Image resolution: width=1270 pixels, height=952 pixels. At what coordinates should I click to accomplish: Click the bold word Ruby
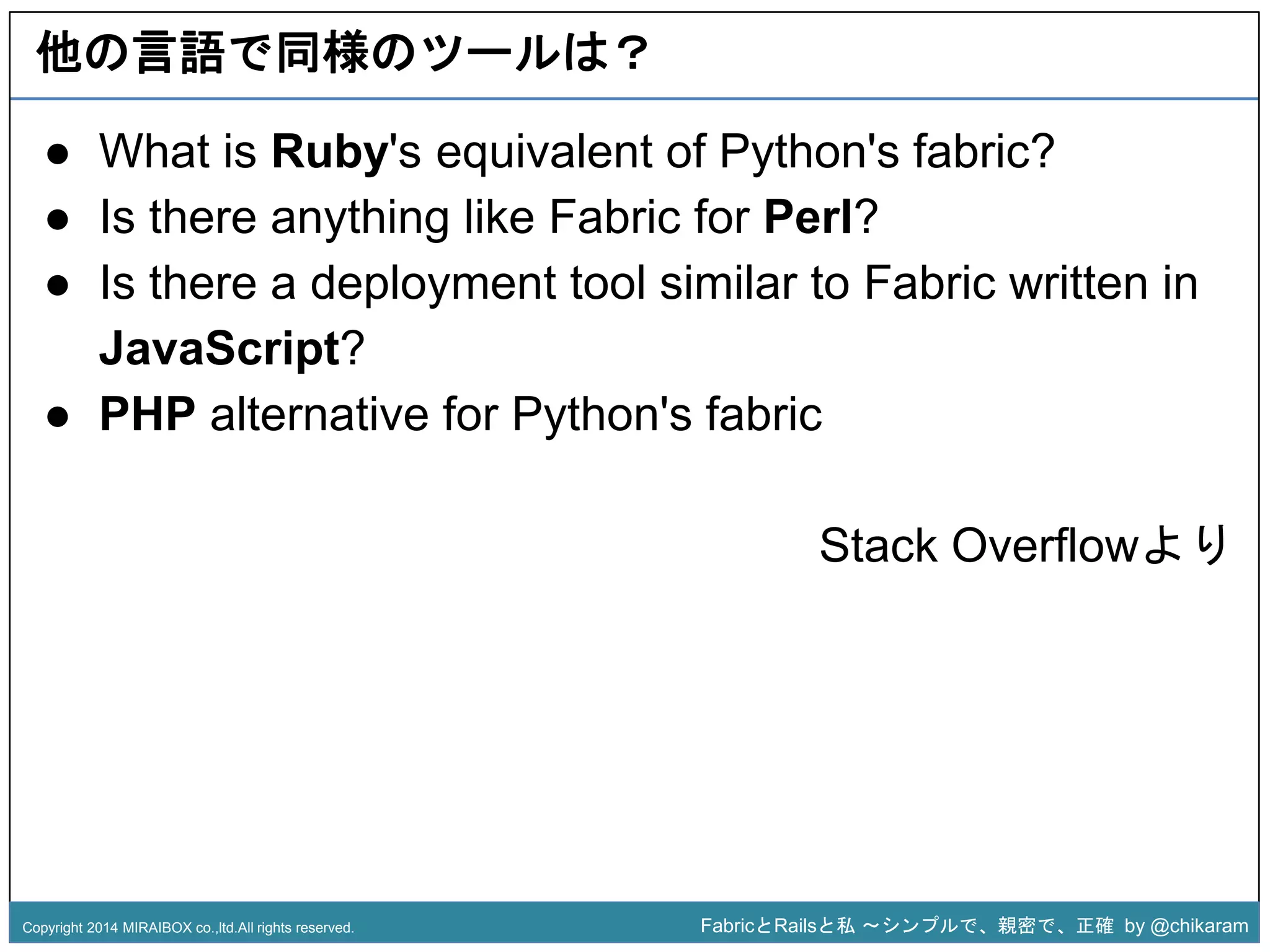(330, 152)
